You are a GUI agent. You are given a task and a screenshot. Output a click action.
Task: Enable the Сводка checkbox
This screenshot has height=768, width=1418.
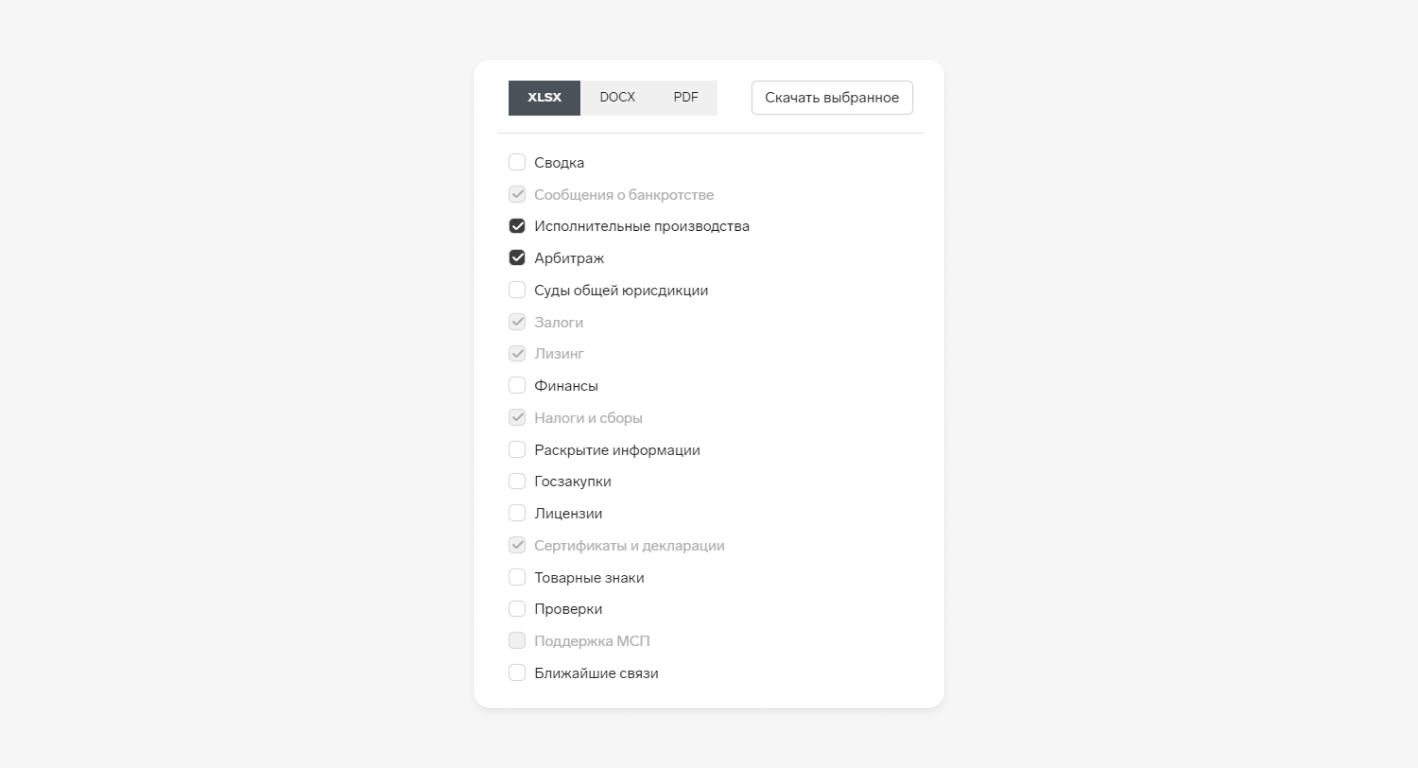pos(517,162)
